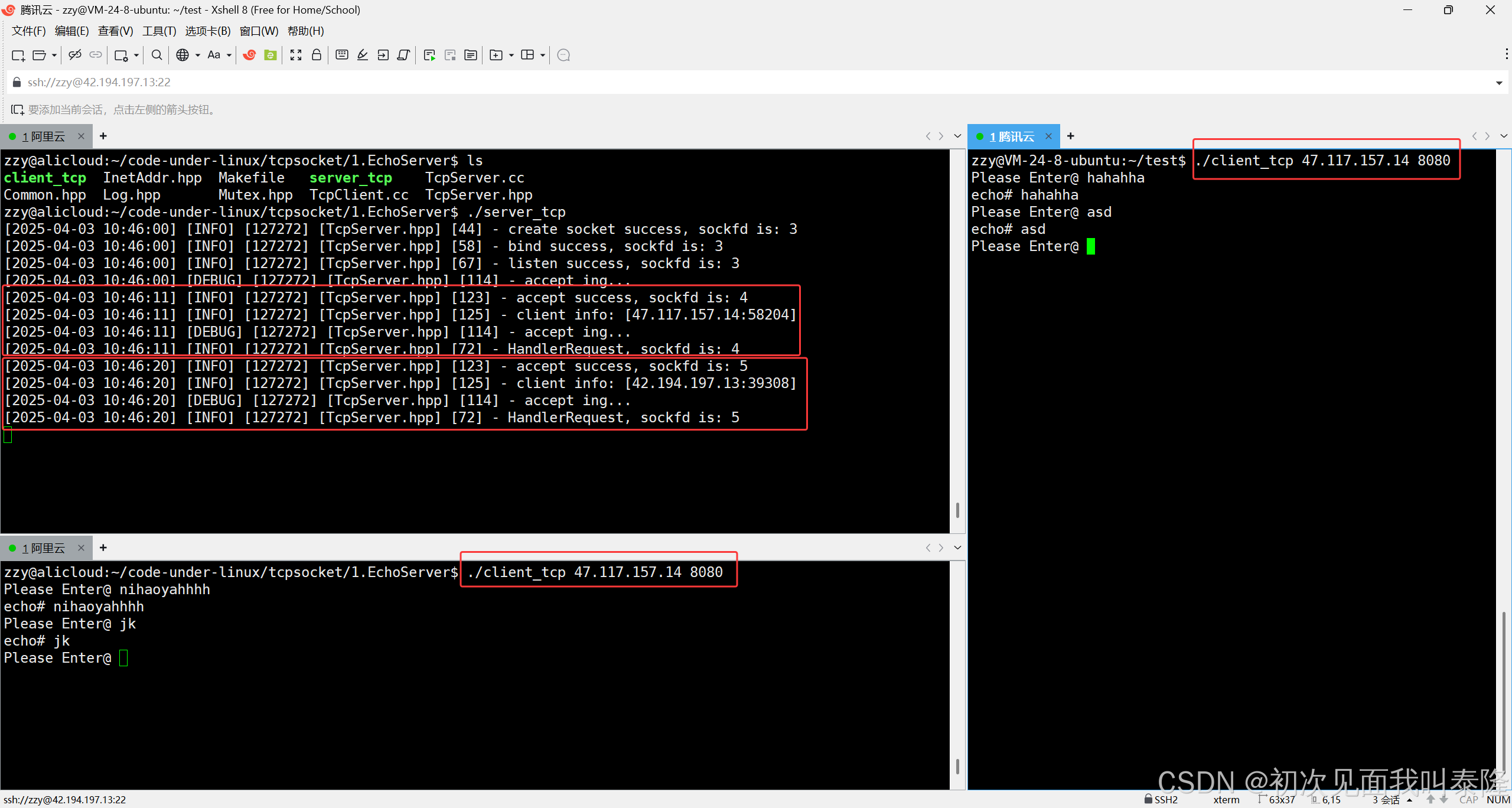
Task: Open the 工具(T) menu
Action: (x=159, y=31)
